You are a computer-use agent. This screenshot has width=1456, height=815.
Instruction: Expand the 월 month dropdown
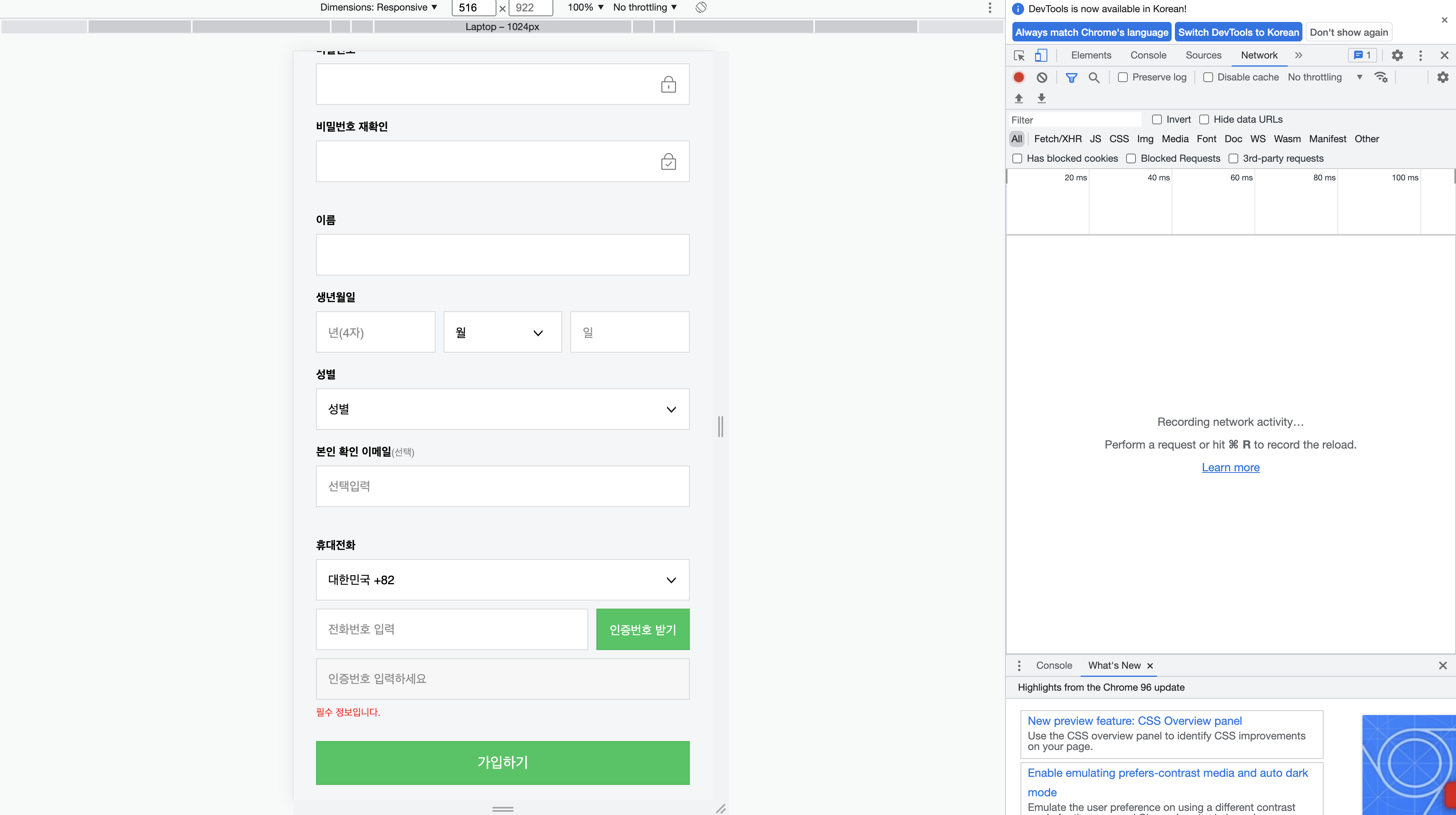[502, 332]
